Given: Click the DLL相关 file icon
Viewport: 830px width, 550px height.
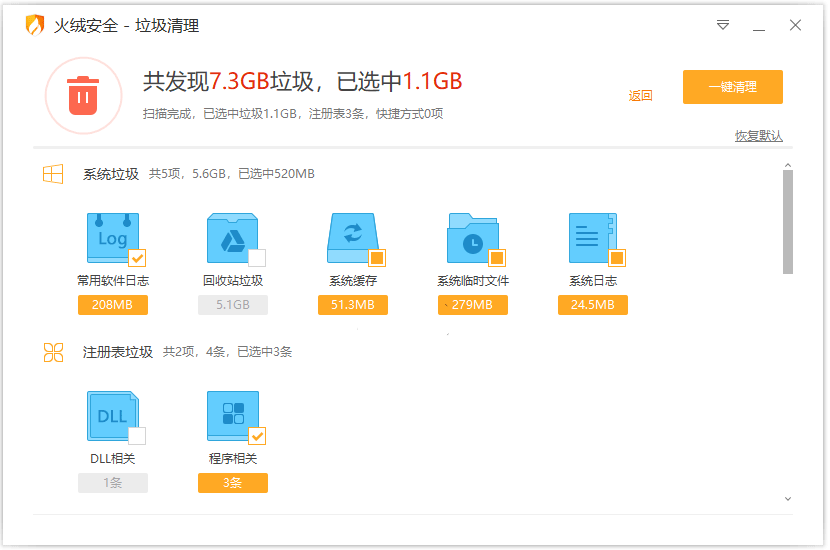Looking at the screenshot, I should (113, 416).
